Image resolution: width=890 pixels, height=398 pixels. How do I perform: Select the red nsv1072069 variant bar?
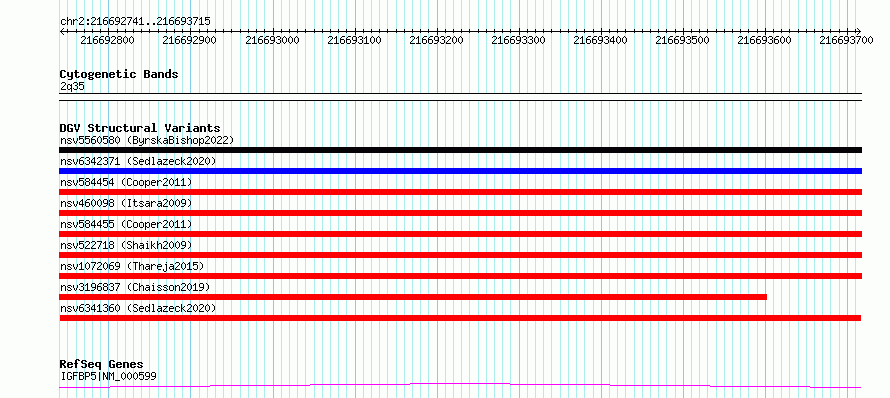pyautogui.click(x=460, y=276)
